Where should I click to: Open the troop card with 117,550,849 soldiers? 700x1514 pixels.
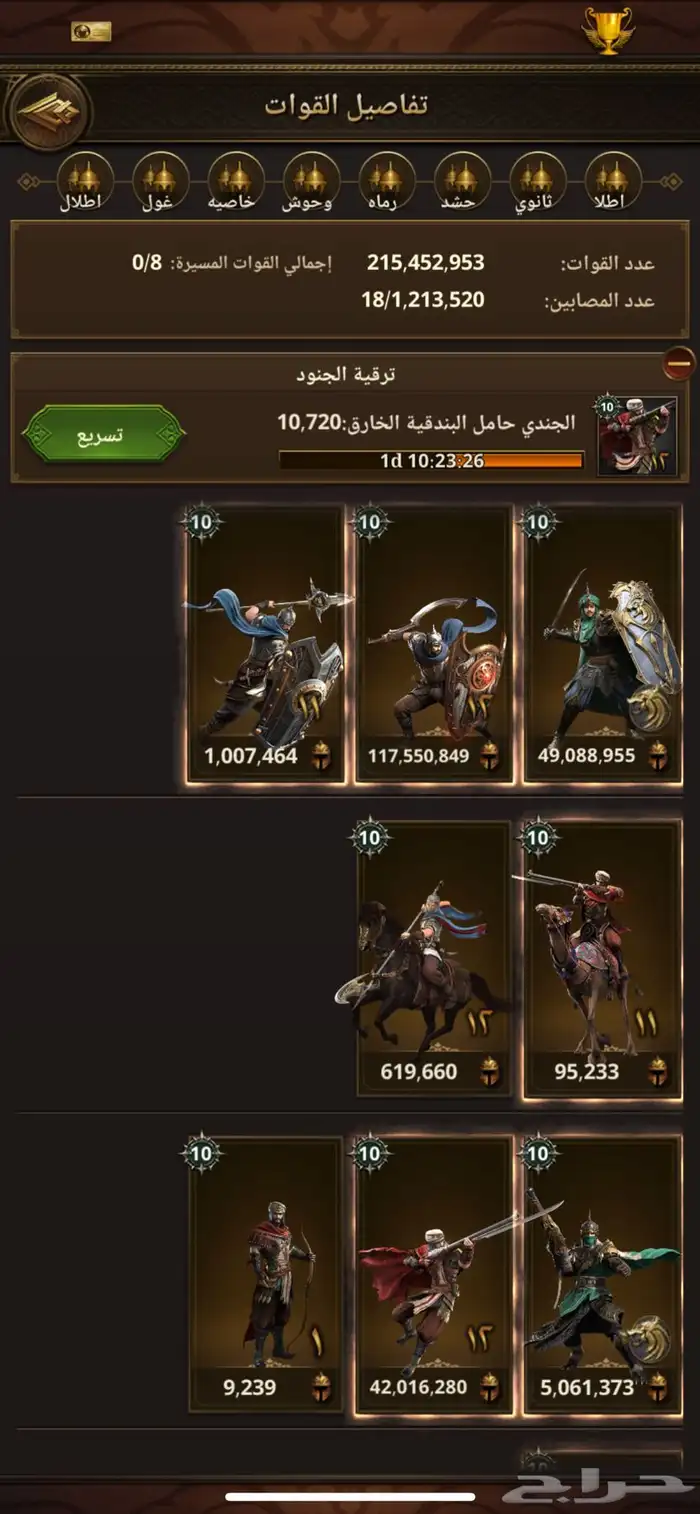(x=434, y=644)
